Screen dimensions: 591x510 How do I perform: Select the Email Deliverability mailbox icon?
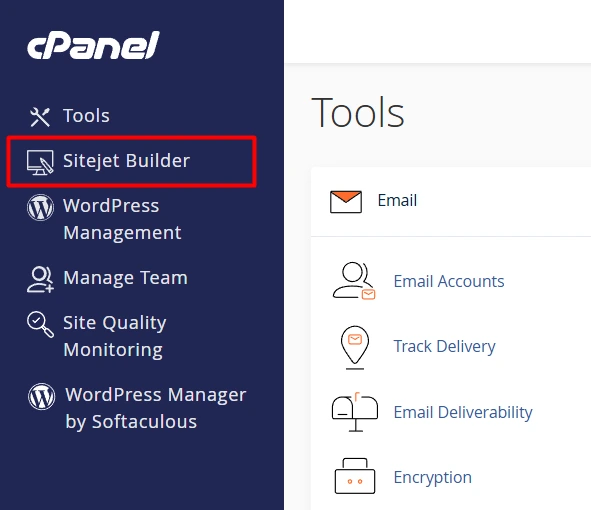click(x=355, y=412)
